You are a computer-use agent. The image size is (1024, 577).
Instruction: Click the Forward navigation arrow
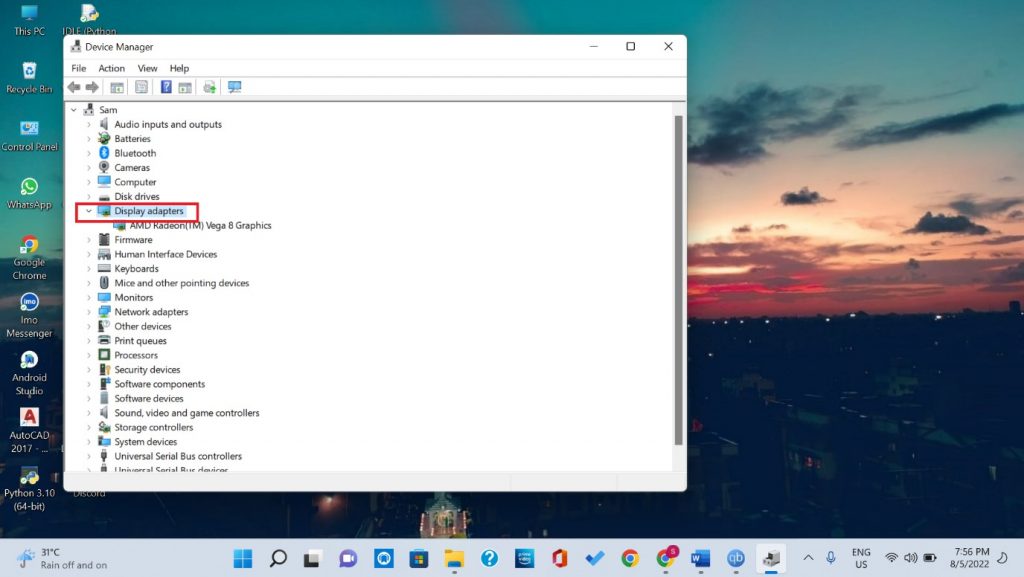tap(93, 87)
